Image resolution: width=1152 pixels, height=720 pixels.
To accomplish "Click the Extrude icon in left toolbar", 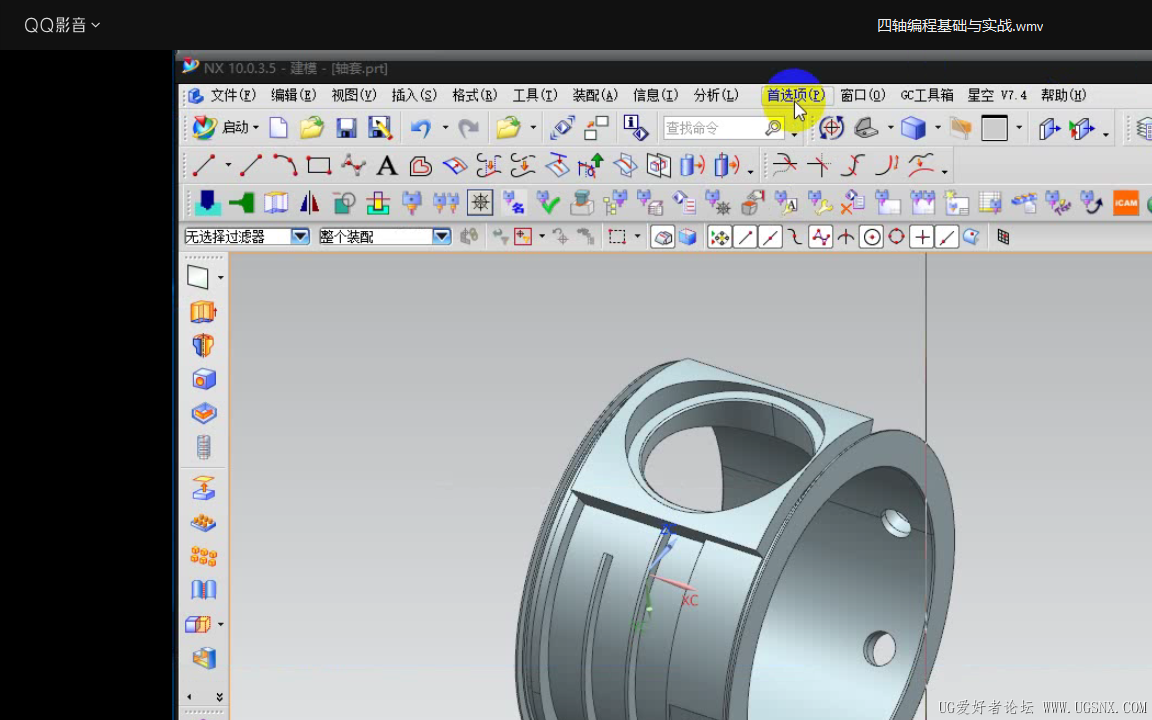I will pos(203,312).
